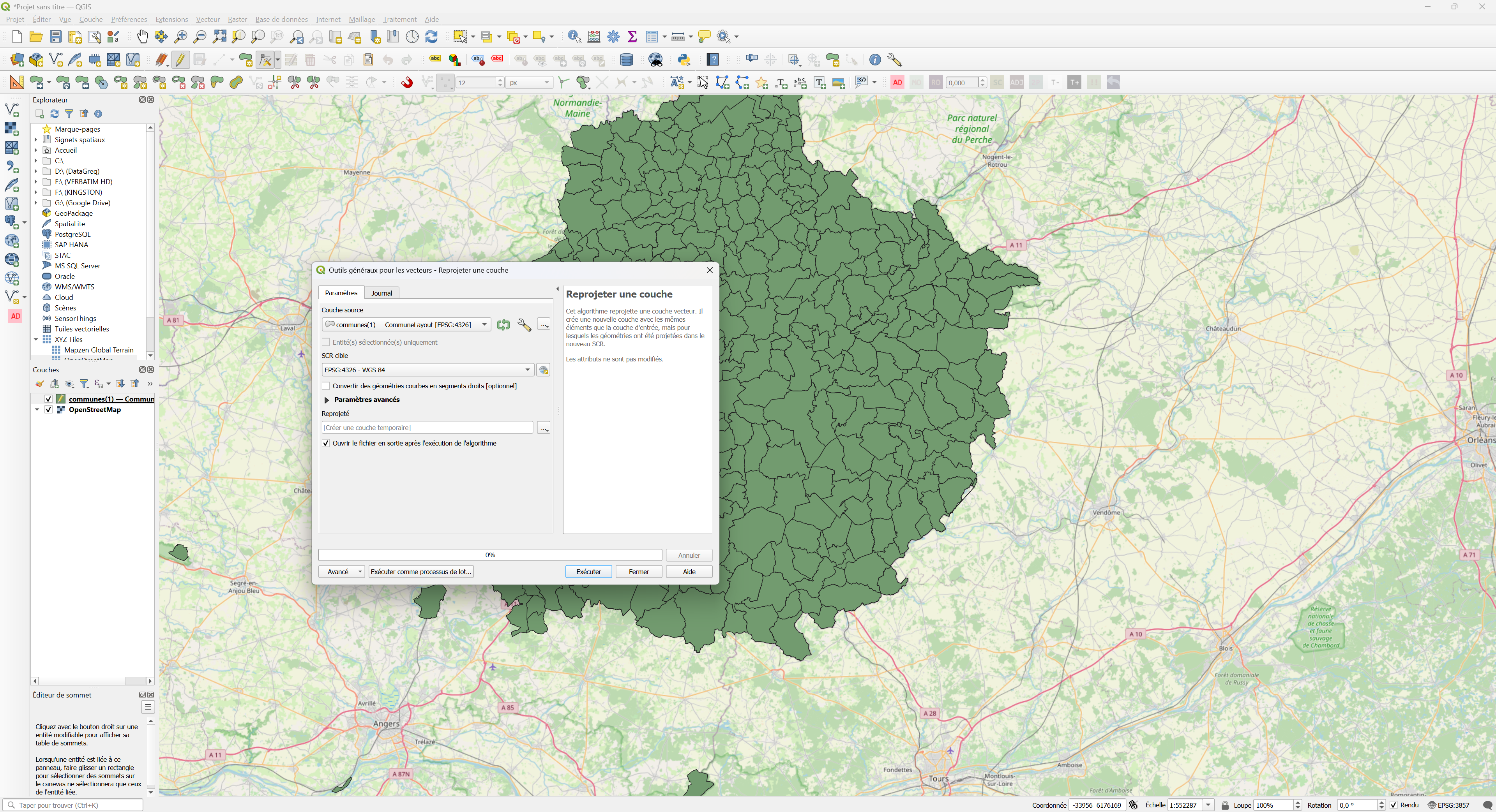This screenshot has width=1496, height=812.
Task: Toggle editing with the pencil icon
Action: coord(180,60)
